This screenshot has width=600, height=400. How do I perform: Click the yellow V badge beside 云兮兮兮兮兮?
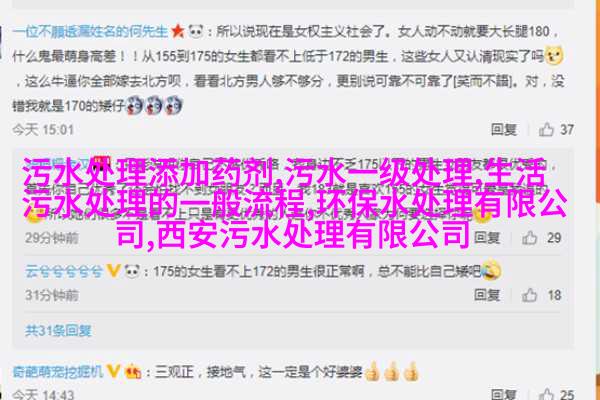(x=113, y=271)
